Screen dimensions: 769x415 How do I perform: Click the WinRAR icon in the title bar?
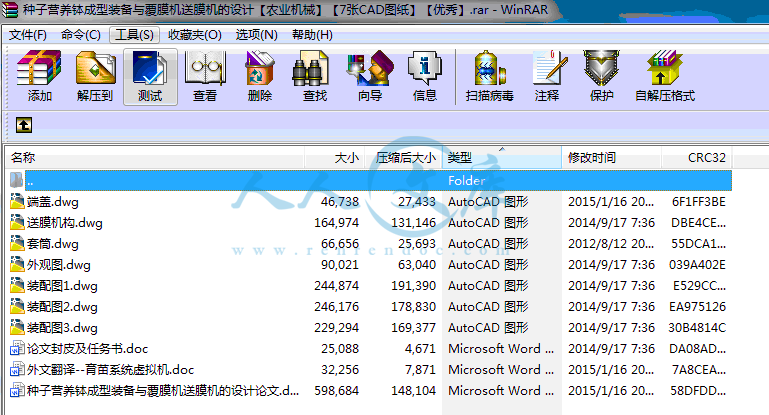pyautogui.click(x=9, y=10)
